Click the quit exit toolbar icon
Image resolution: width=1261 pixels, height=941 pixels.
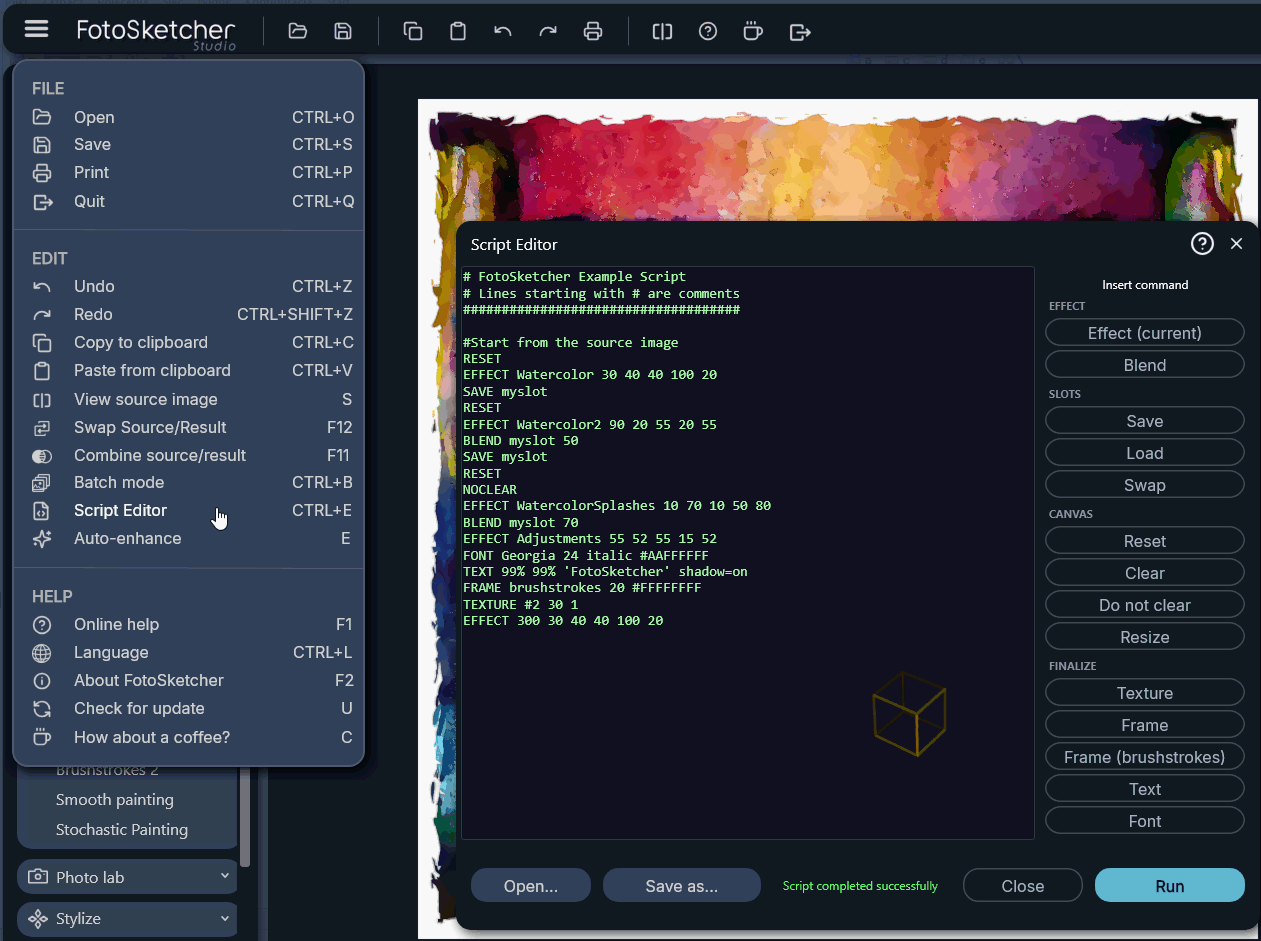(800, 32)
